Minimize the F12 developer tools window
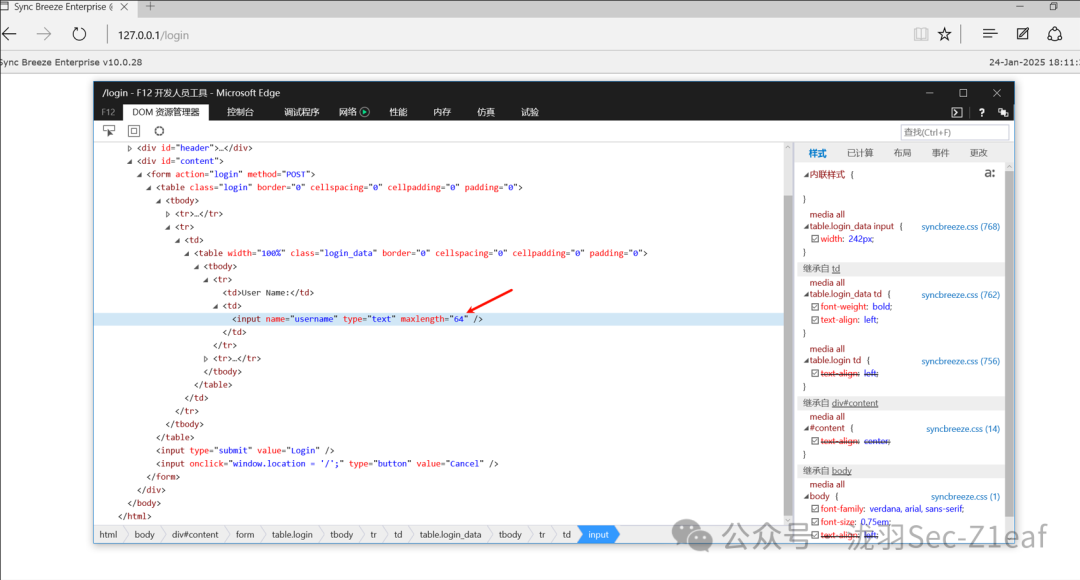1080x580 pixels. pyautogui.click(x=929, y=93)
